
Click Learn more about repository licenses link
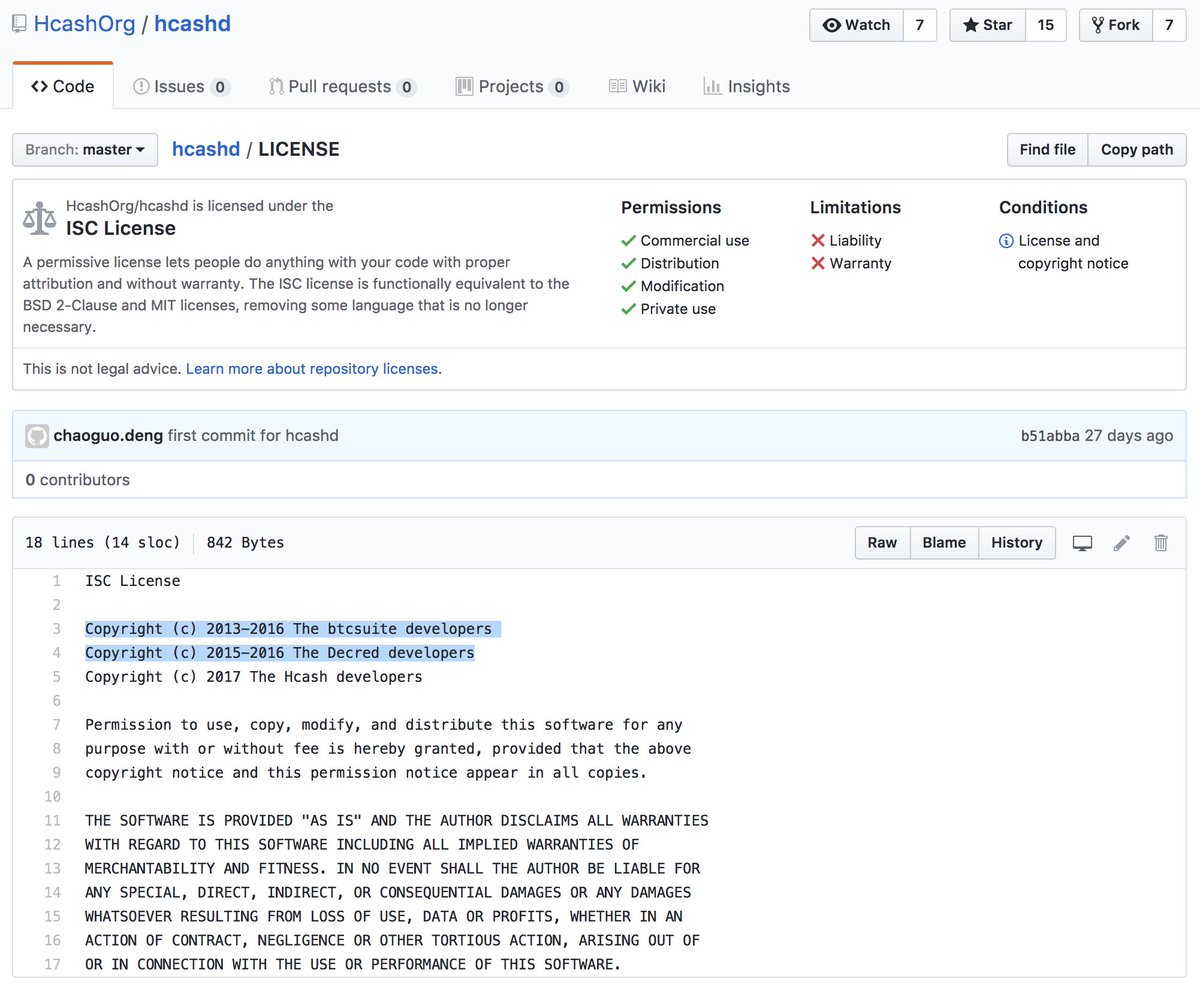[312, 369]
